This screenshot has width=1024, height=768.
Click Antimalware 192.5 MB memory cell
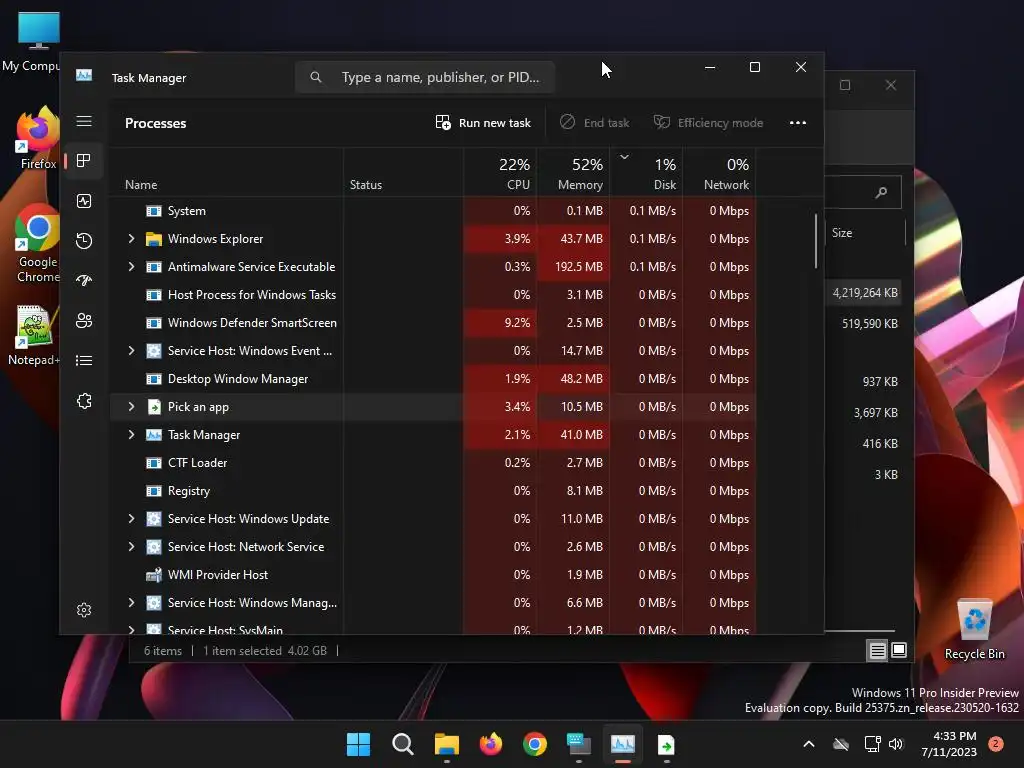[573, 266]
